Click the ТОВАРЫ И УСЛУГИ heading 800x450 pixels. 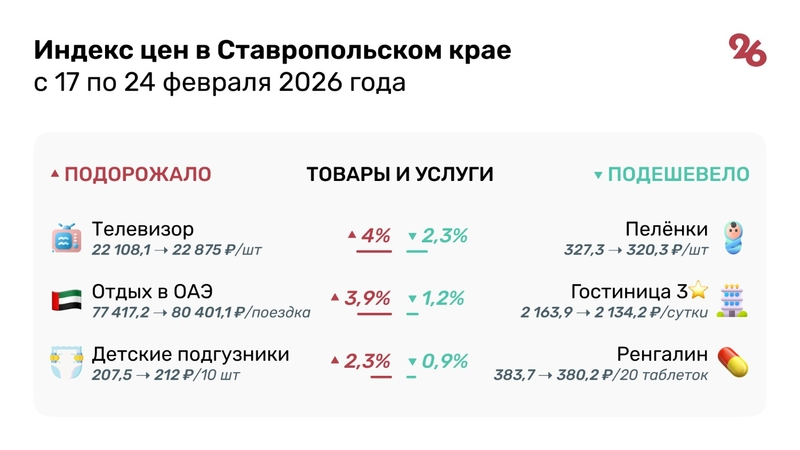[400, 174]
